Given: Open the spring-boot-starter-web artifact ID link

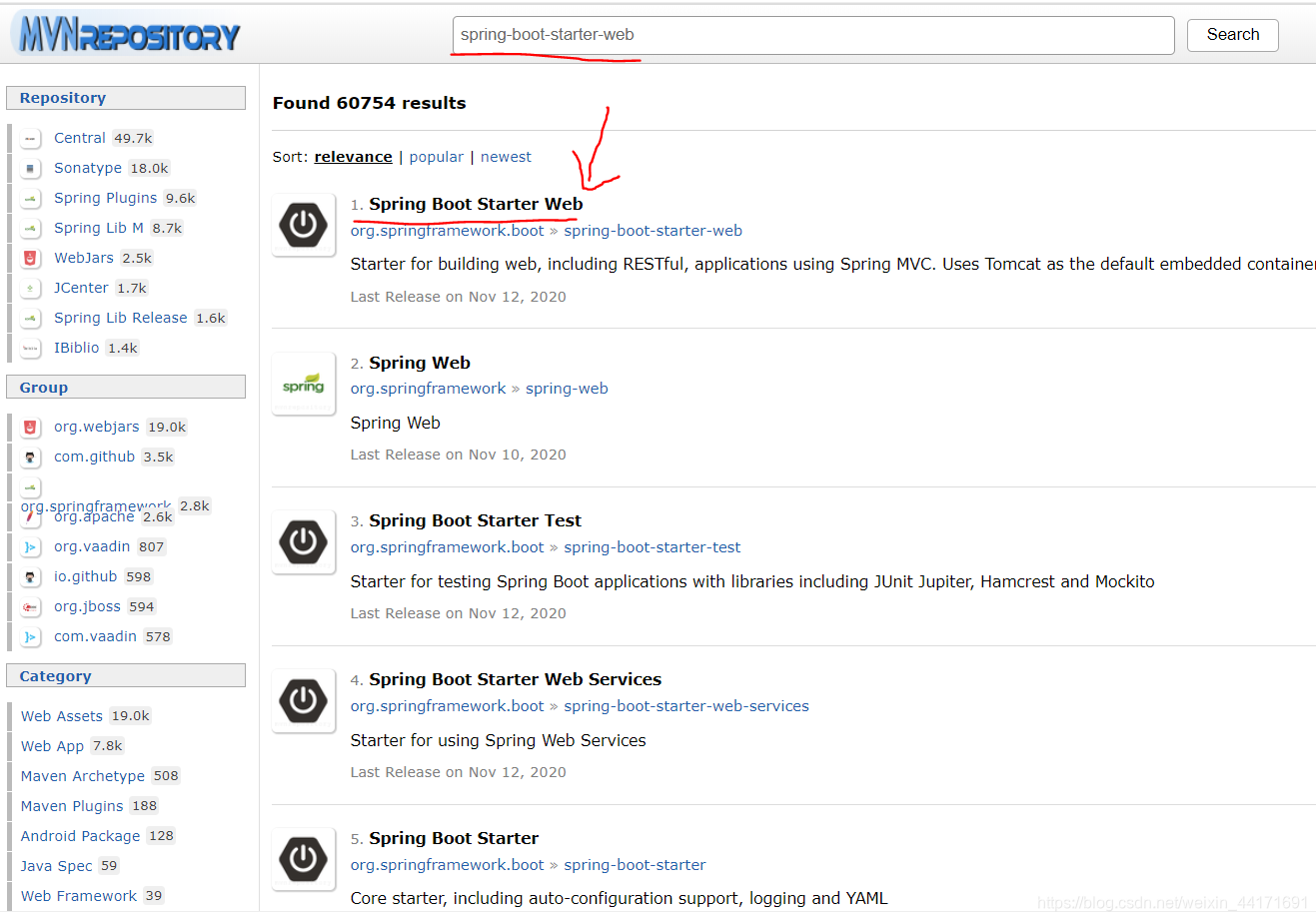Looking at the screenshot, I should click(653, 231).
